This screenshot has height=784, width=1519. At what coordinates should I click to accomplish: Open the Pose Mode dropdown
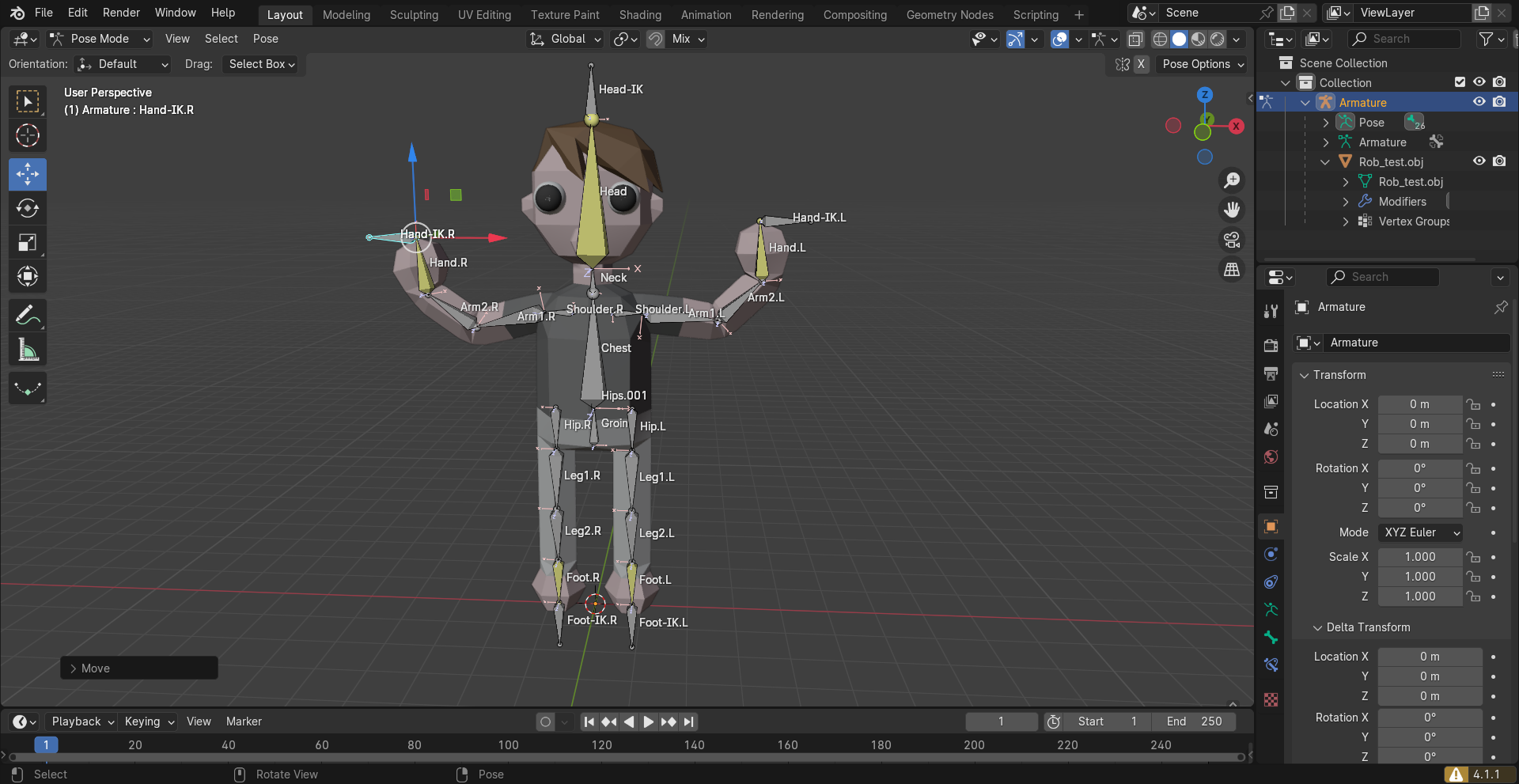coord(99,39)
